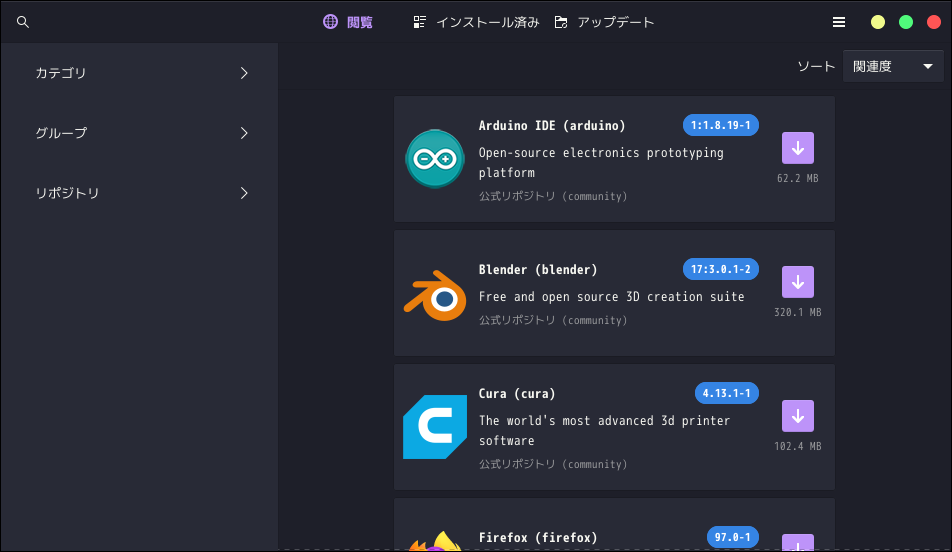Expand the カテゴリ section

pos(140,73)
